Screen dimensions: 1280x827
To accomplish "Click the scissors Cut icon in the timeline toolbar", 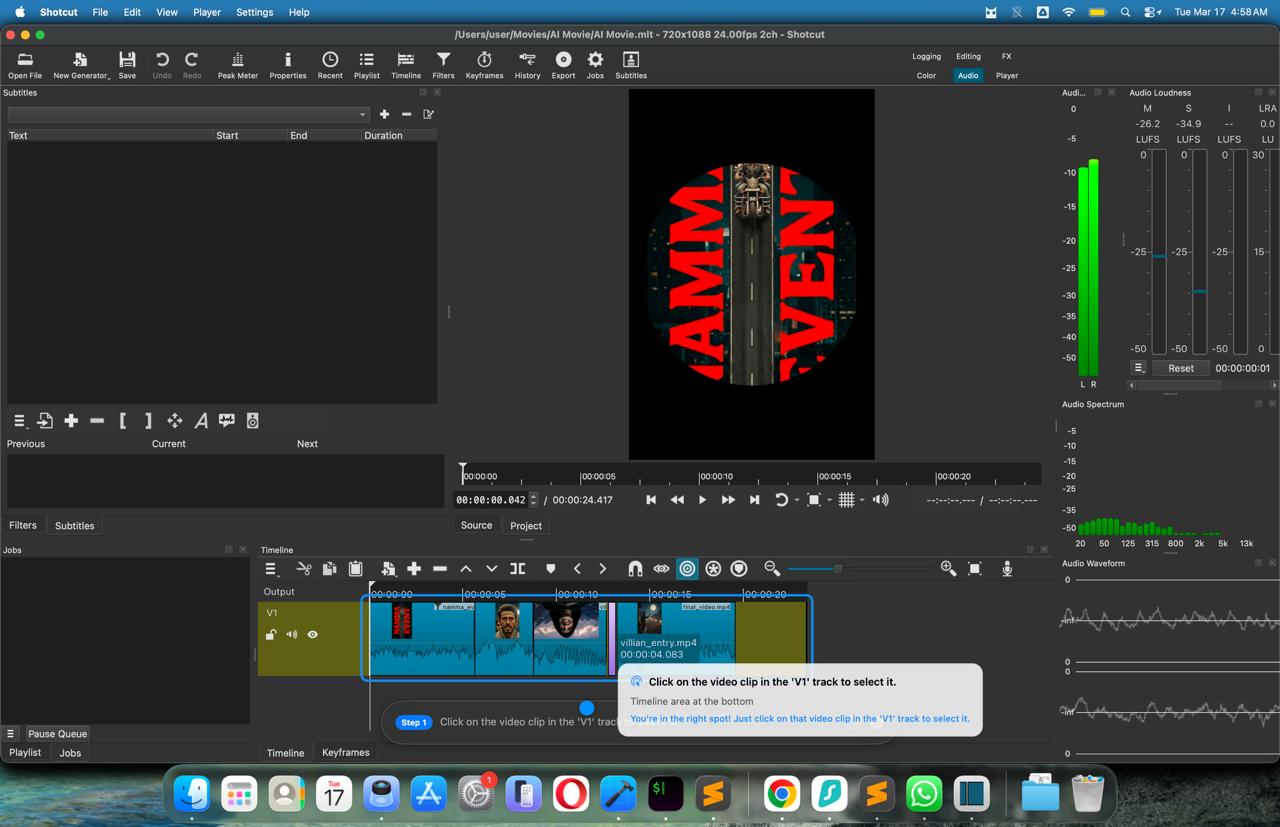I will (x=304, y=569).
